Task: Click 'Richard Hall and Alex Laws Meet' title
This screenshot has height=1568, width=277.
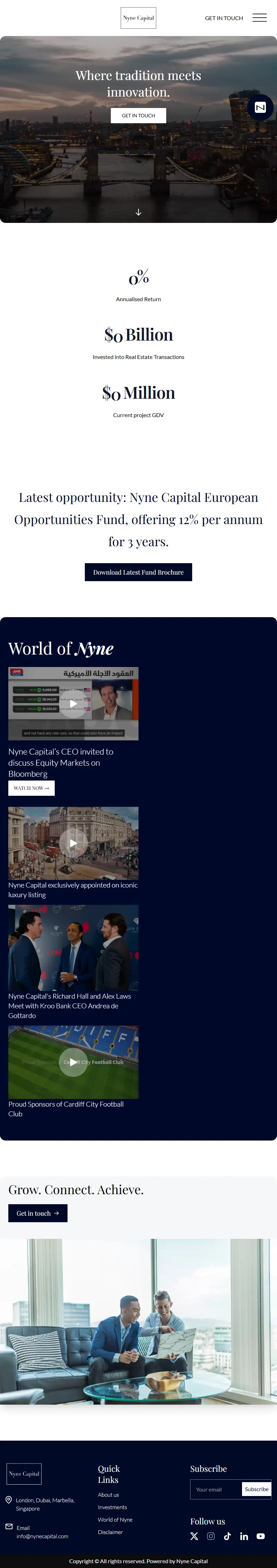Action: [x=69, y=1006]
